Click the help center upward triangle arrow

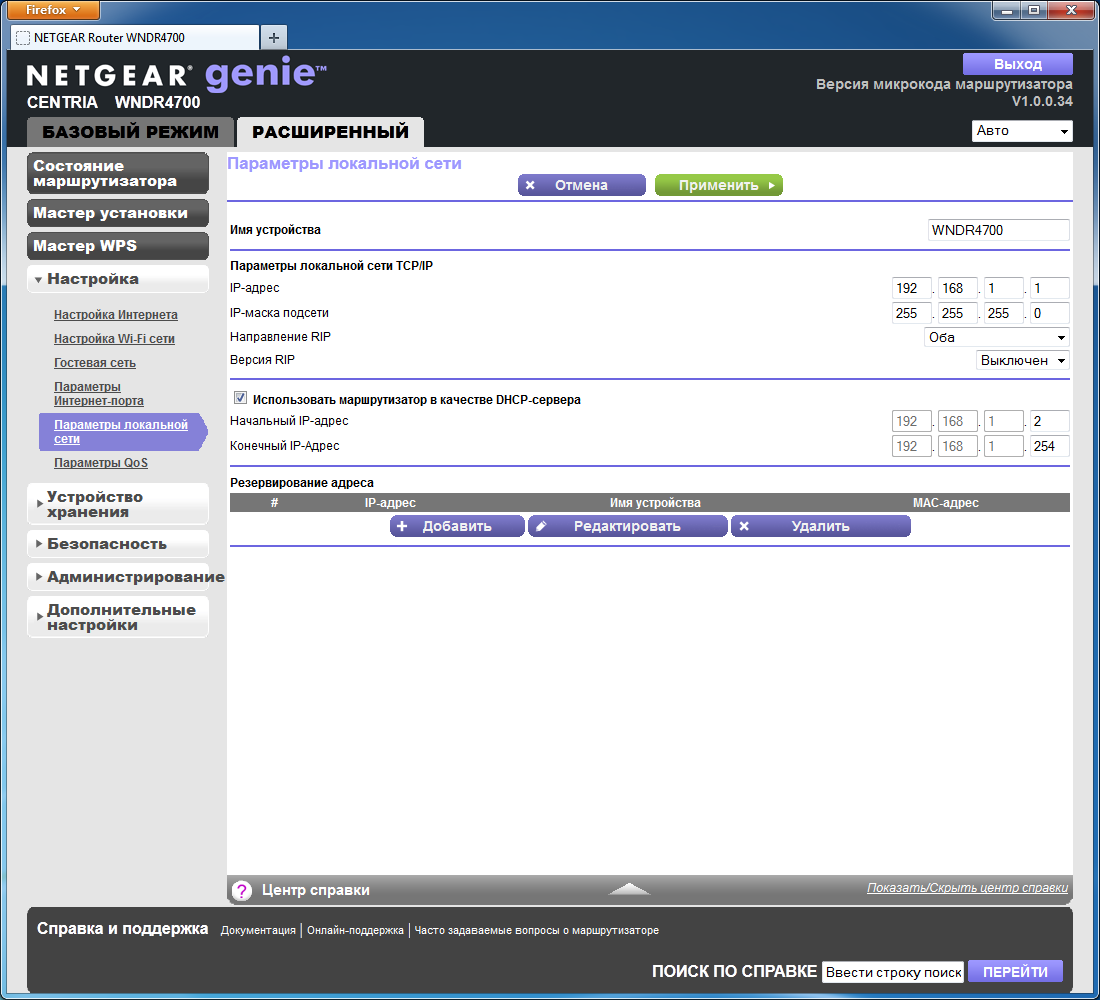tap(629, 889)
